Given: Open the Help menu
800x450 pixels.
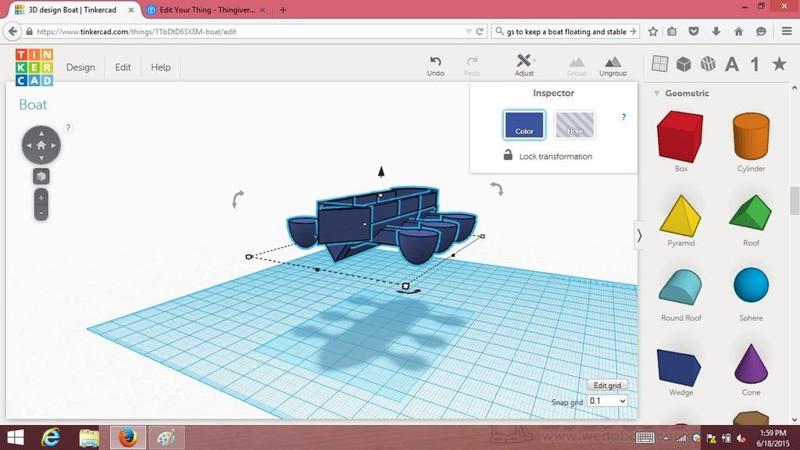Looking at the screenshot, I should [161, 67].
